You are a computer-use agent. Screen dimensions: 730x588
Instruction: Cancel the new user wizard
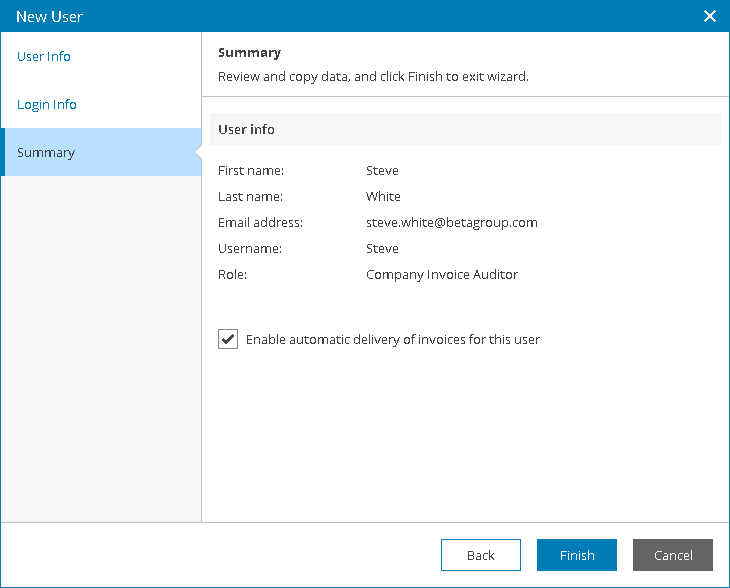(672, 555)
